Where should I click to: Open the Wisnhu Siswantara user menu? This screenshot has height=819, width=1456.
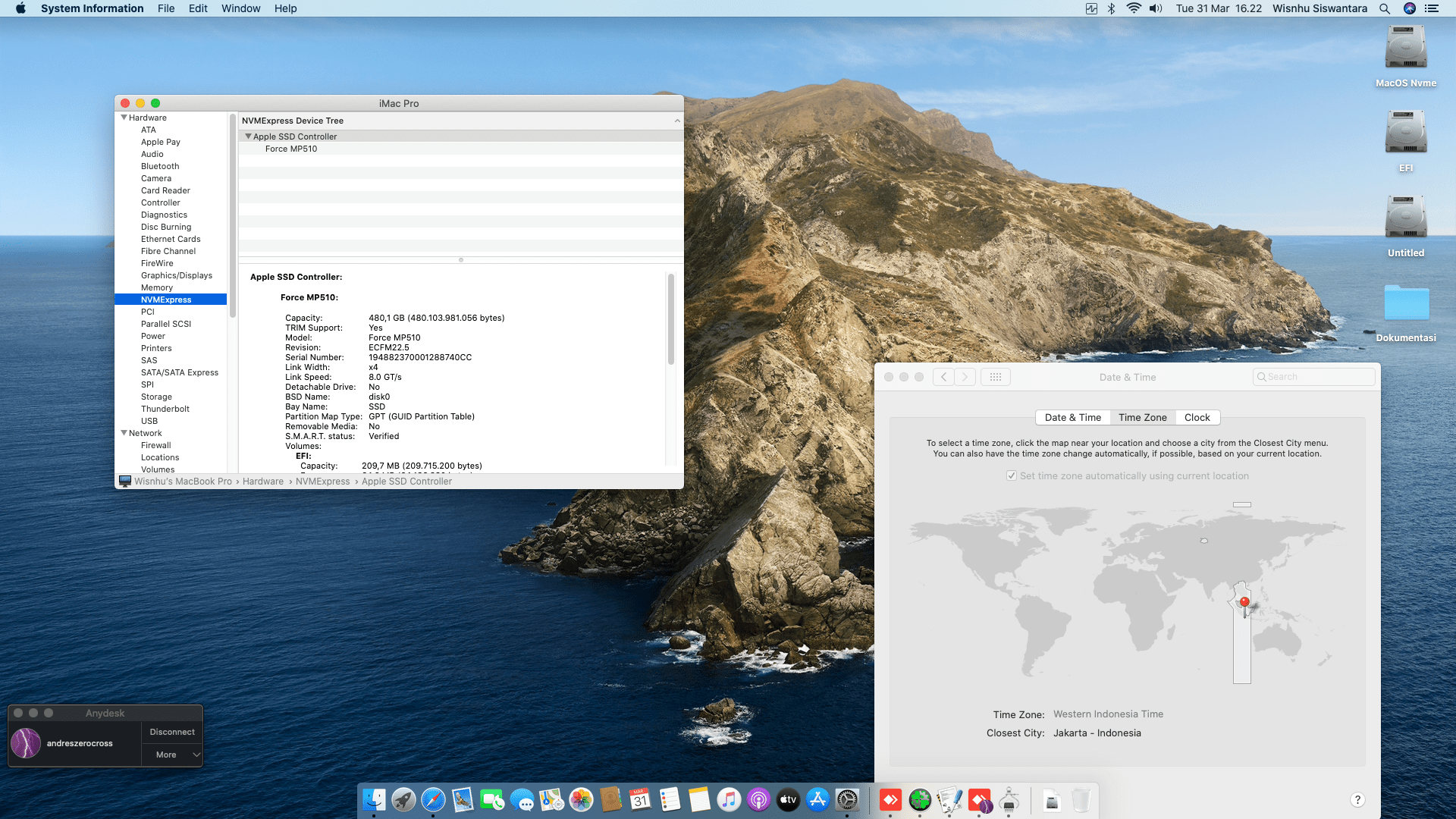(1319, 8)
